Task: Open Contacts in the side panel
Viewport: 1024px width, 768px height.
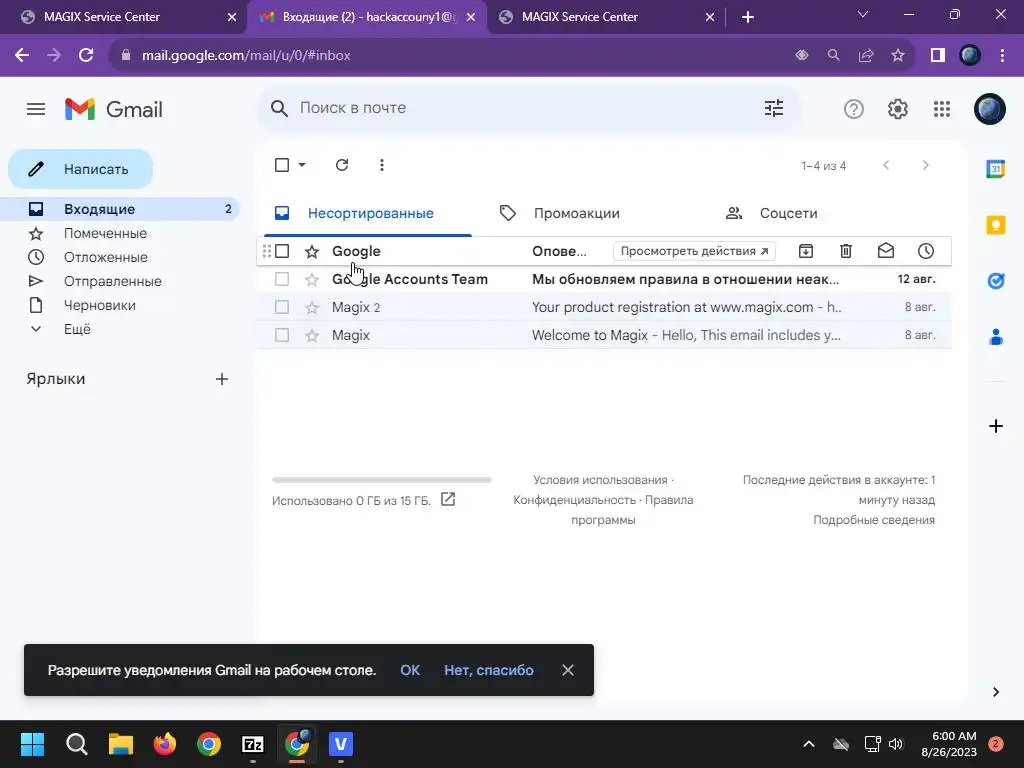Action: point(995,337)
